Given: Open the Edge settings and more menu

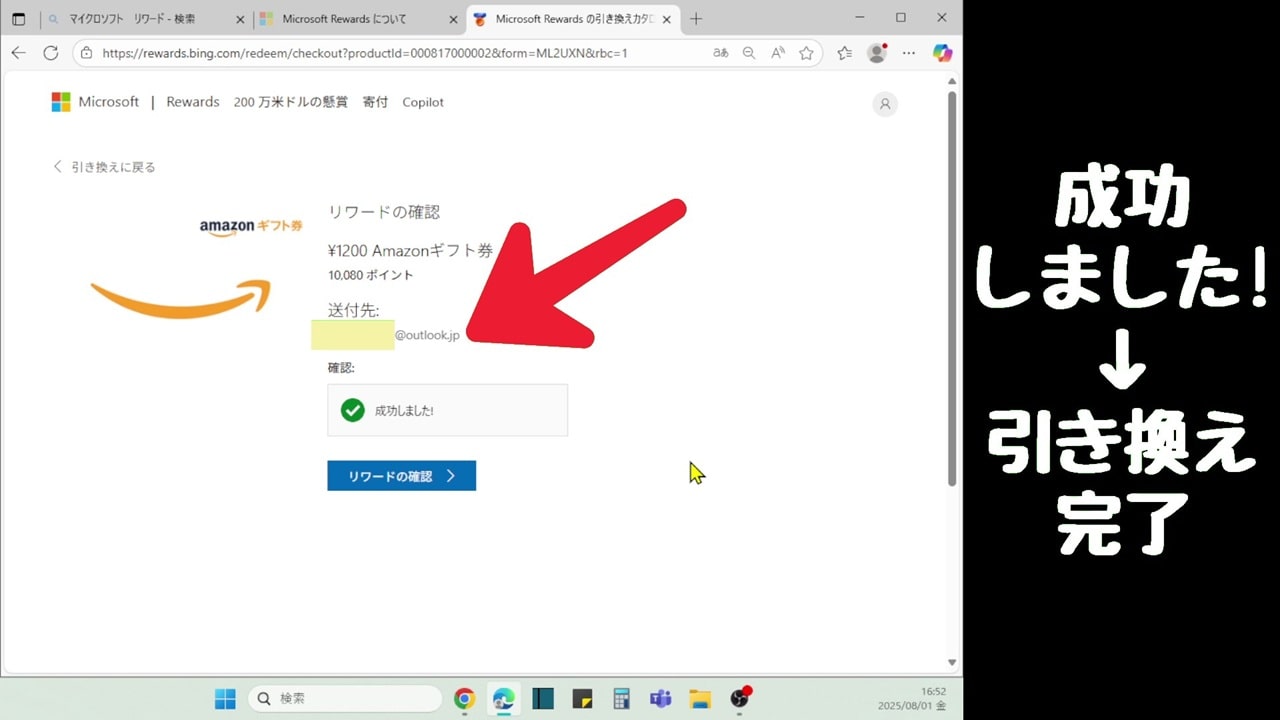Looking at the screenshot, I should pyautogui.click(x=908, y=53).
